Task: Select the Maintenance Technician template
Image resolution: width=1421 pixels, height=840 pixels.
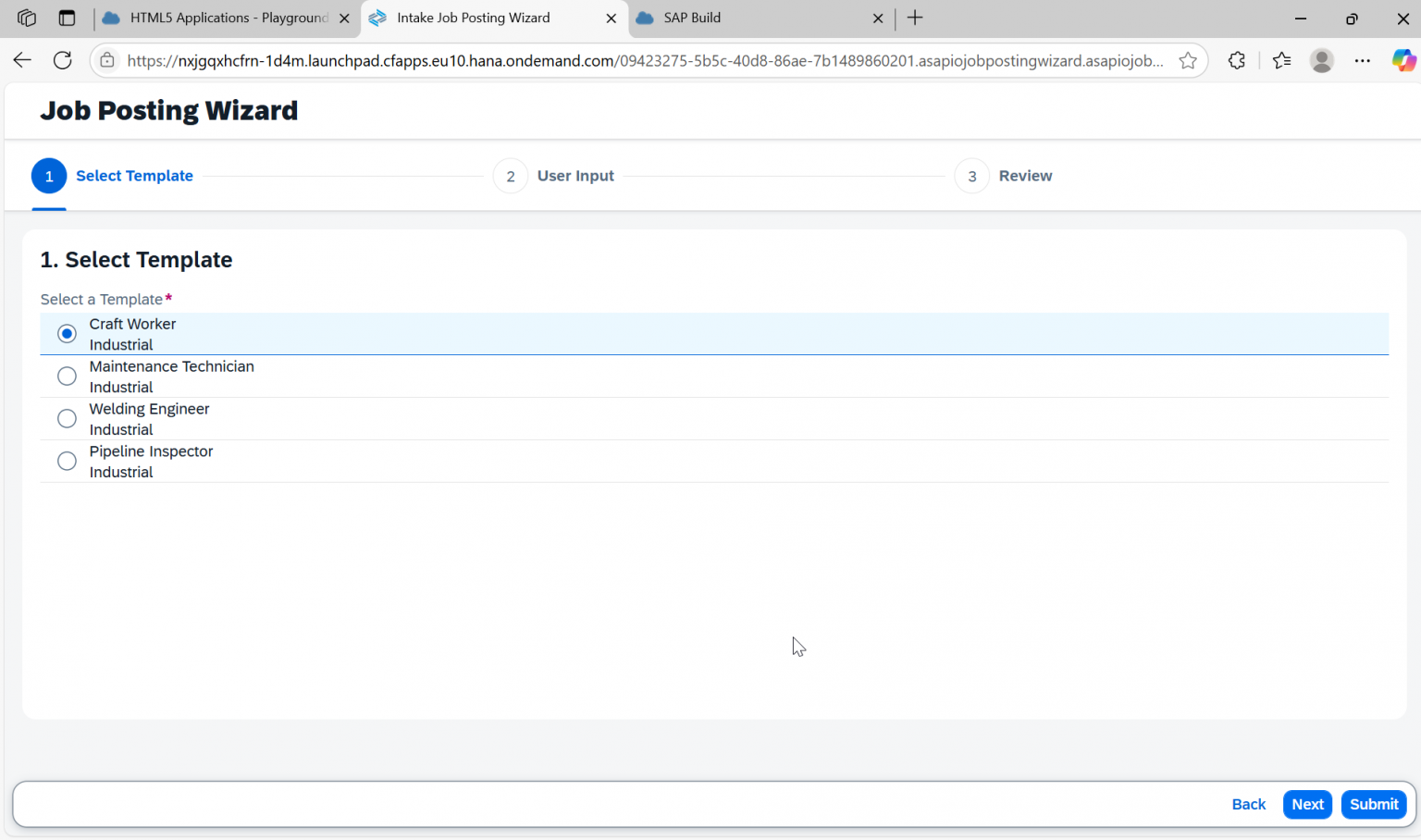Action: coord(66,376)
